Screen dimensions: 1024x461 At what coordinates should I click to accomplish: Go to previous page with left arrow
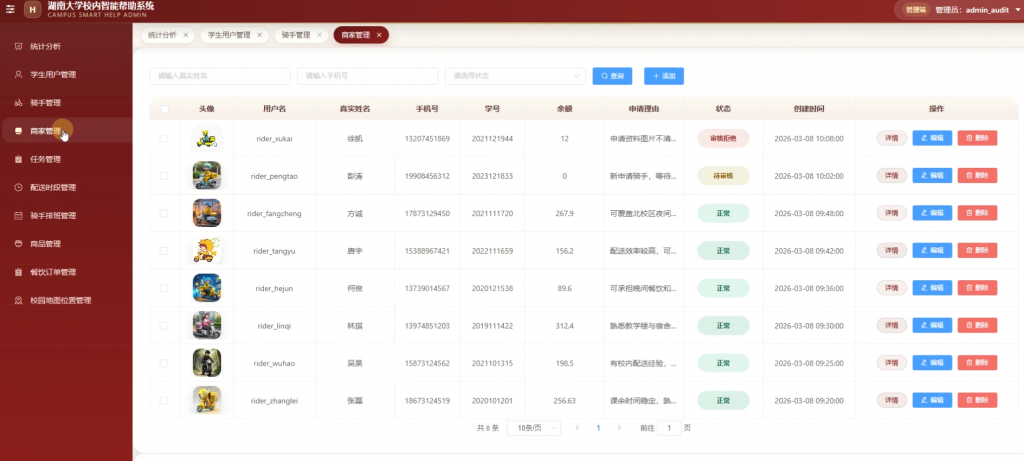577,428
